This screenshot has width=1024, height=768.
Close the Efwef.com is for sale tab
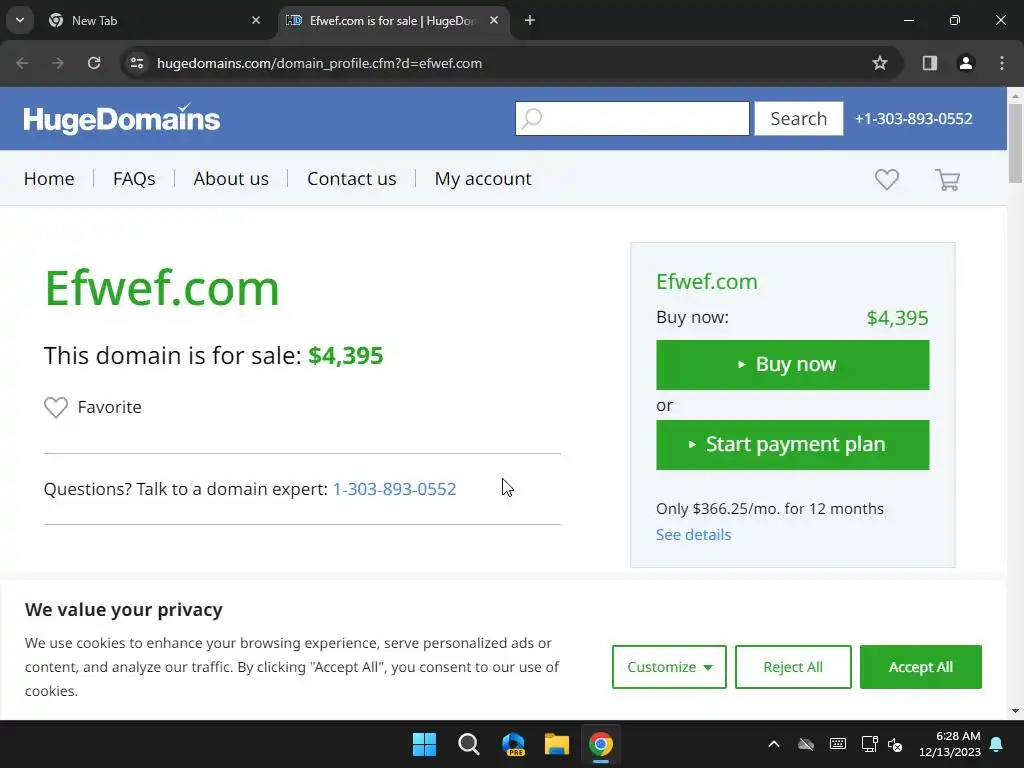coord(494,20)
